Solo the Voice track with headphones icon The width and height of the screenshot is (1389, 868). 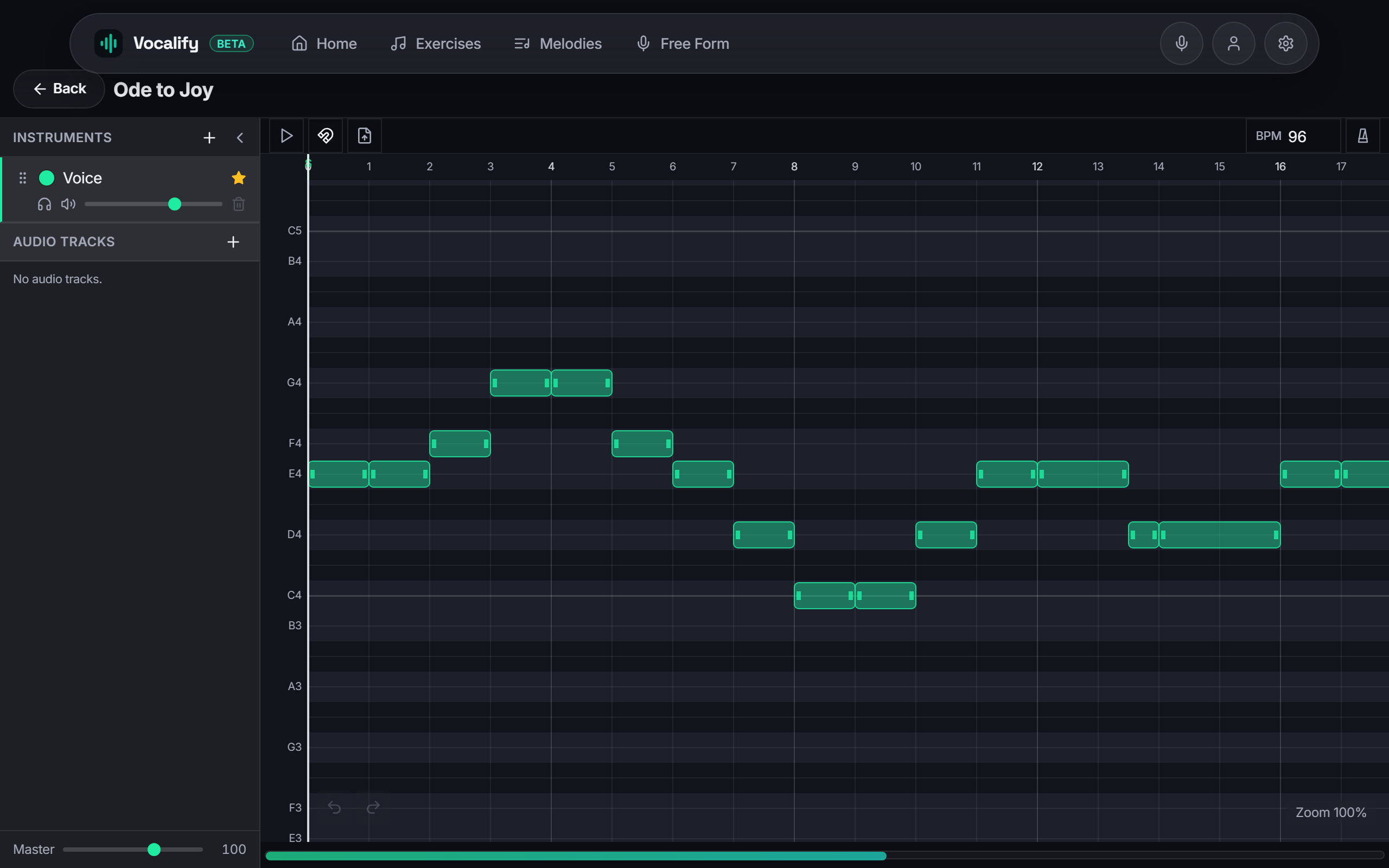click(x=44, y=204)
